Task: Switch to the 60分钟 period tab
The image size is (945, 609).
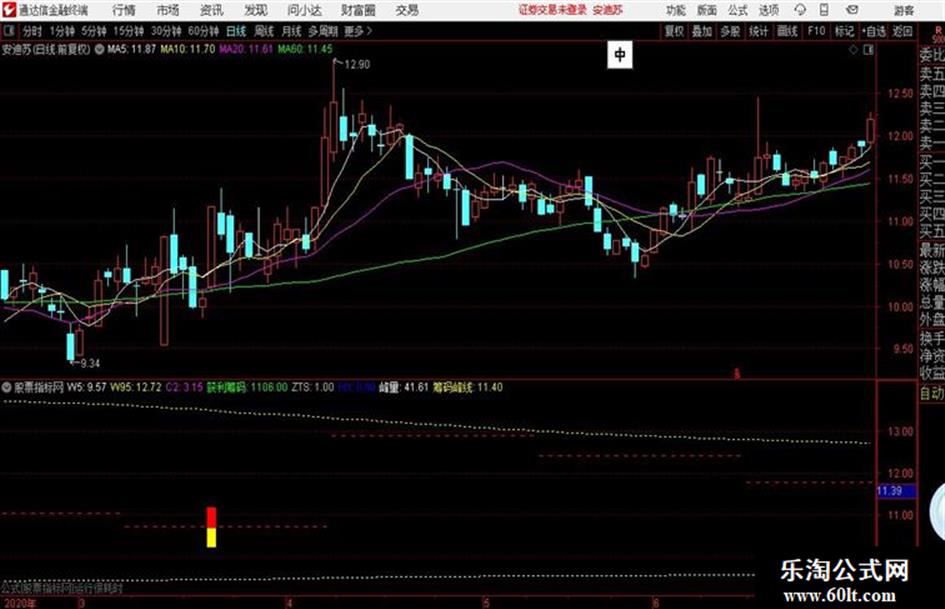Action: tap(203, 31)
